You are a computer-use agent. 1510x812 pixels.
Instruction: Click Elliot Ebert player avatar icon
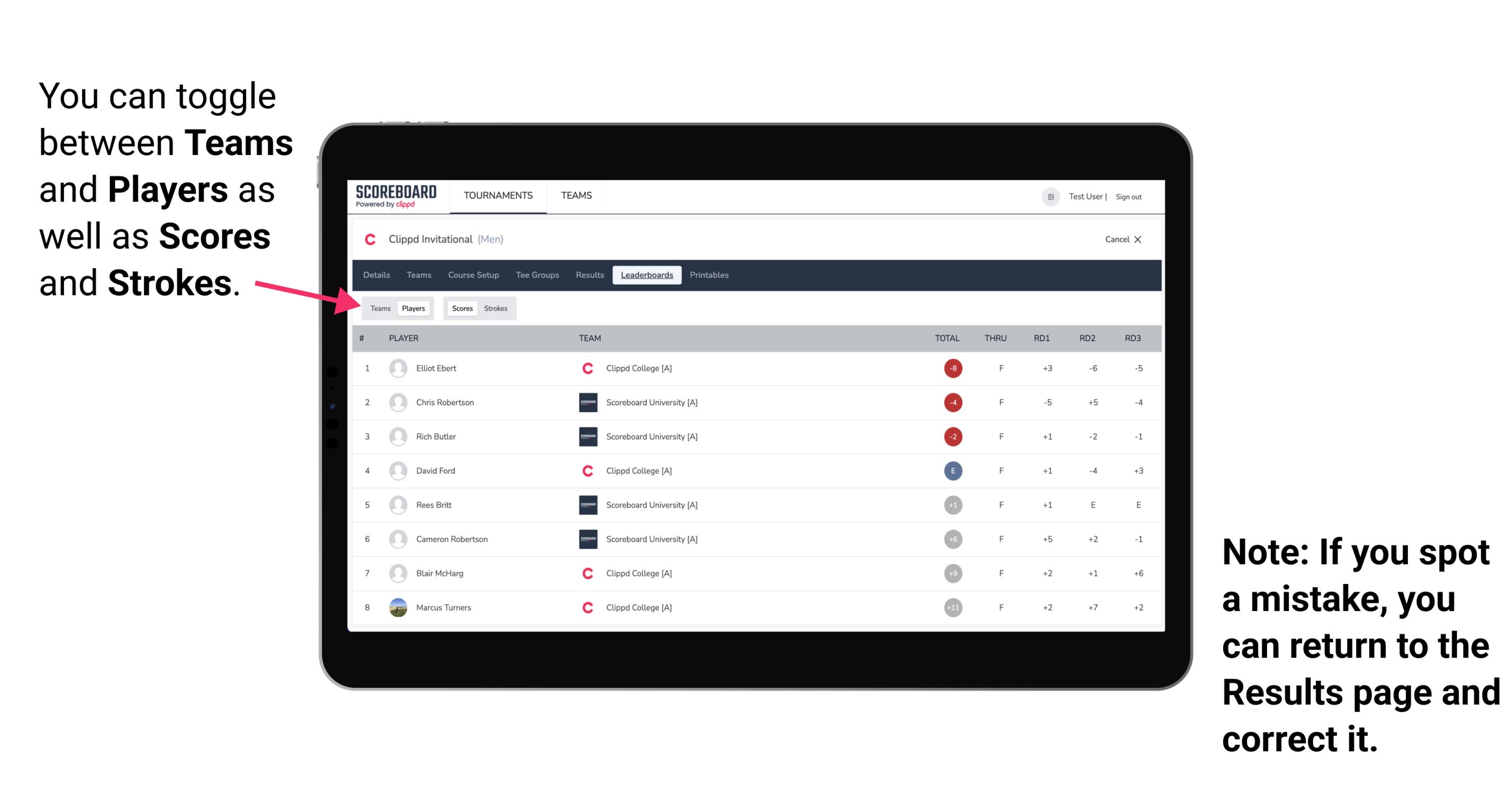tap(396, 368)
